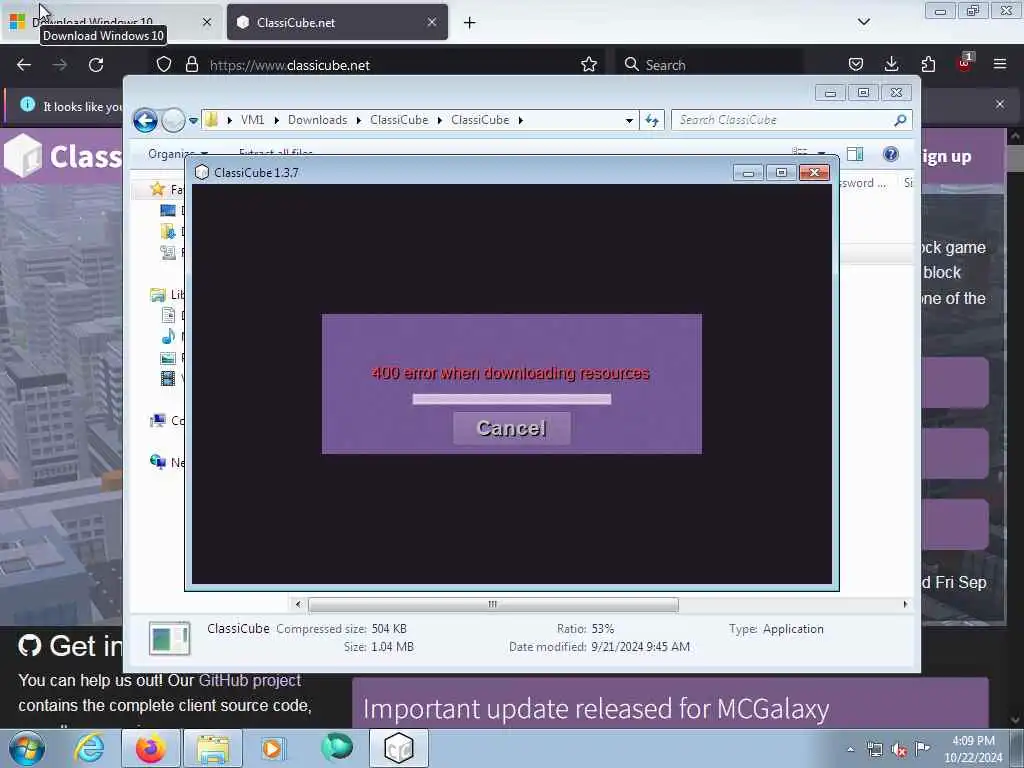Open Firefox extensions puzzle icon
The width and height of the screenshot is (1024, 768).
point(928,65)
